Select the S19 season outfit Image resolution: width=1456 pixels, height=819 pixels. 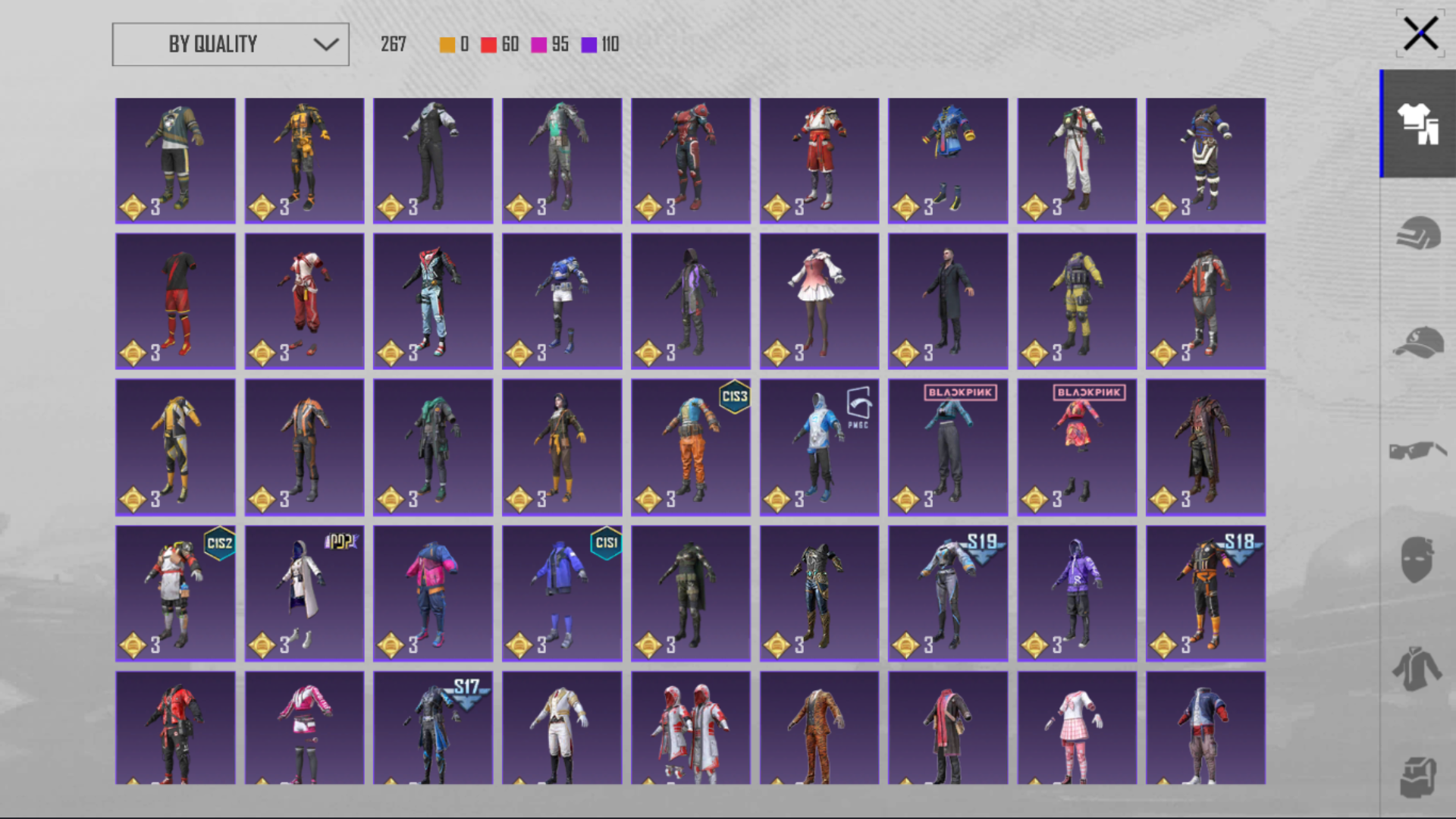click(x=948, y=594)
